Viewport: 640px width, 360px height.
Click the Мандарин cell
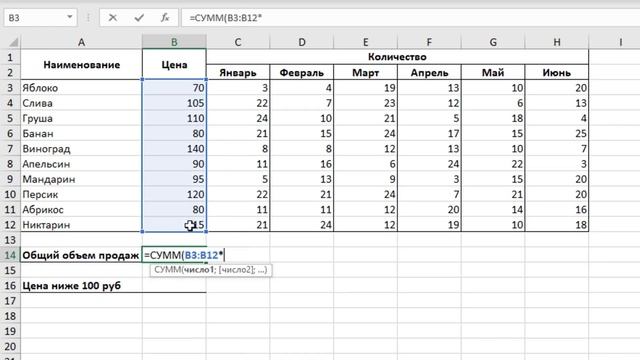(x=81, y=179)
